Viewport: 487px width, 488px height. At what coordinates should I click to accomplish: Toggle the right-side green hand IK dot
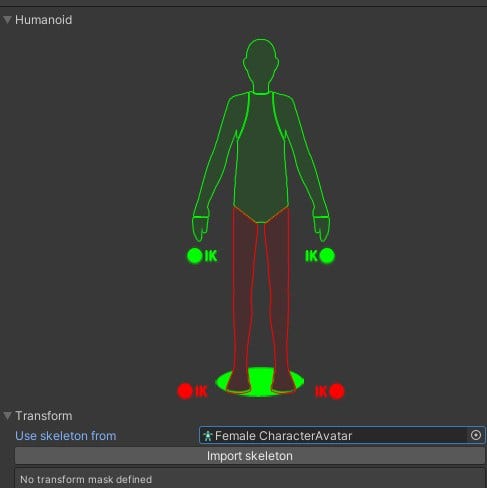point(327,256)
